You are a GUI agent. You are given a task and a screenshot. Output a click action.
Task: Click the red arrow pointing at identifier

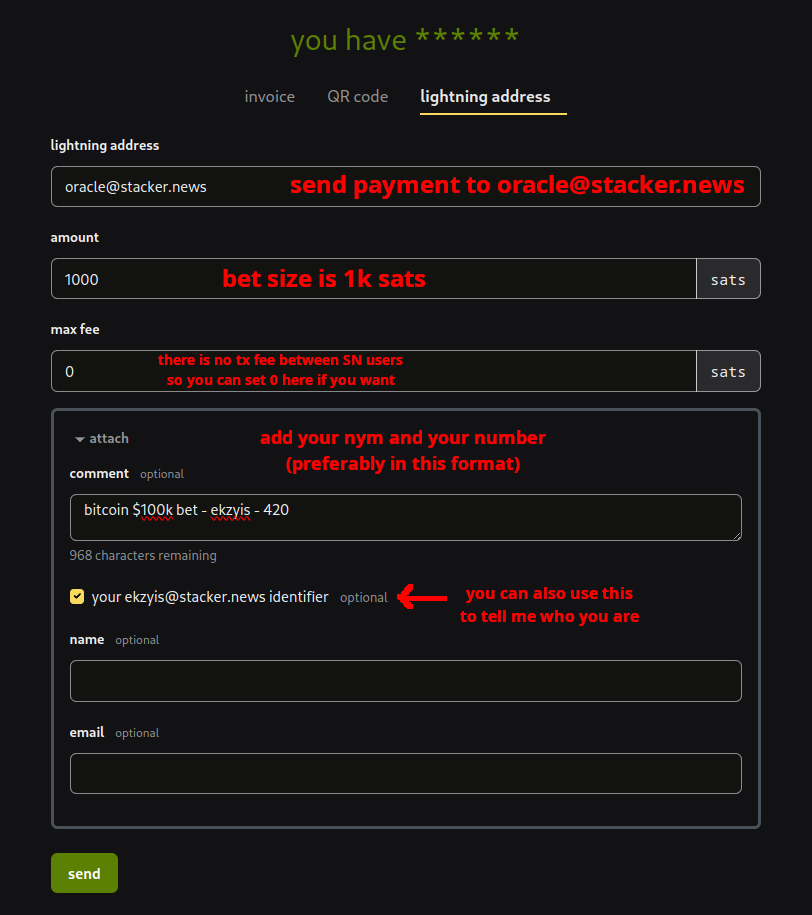click(x=422, y=598)
